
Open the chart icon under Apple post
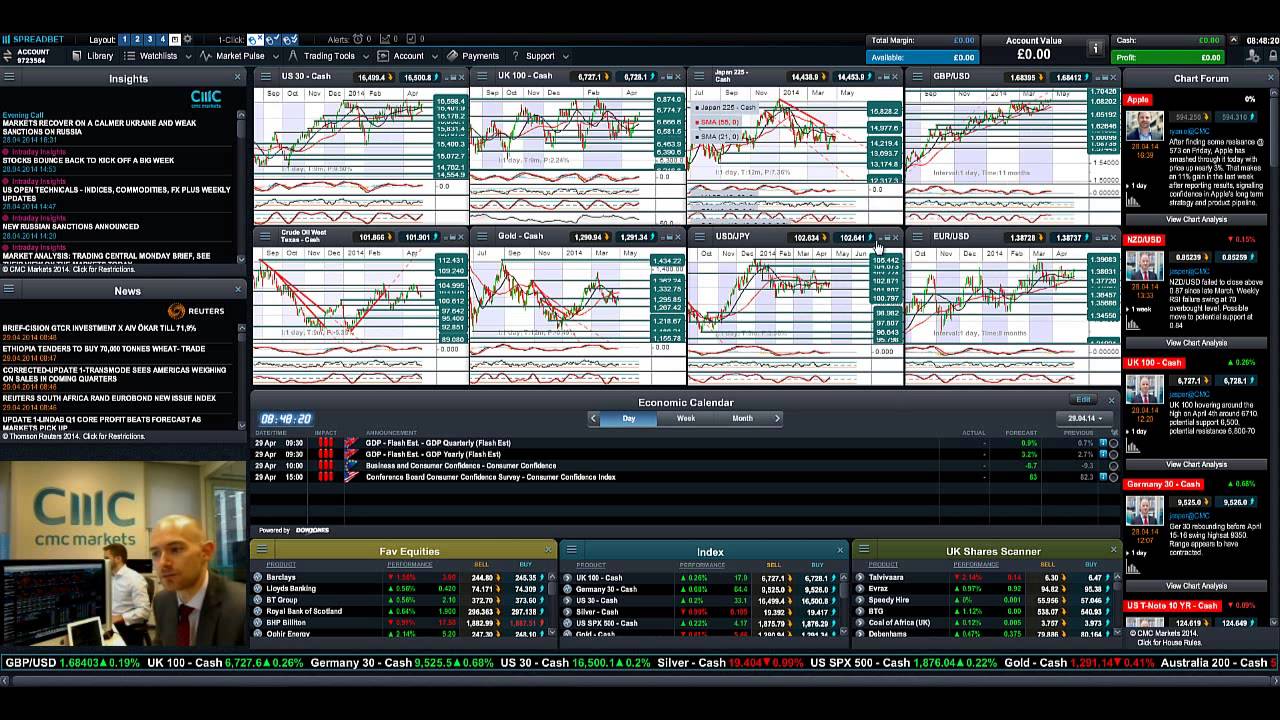click(1133, 200)
